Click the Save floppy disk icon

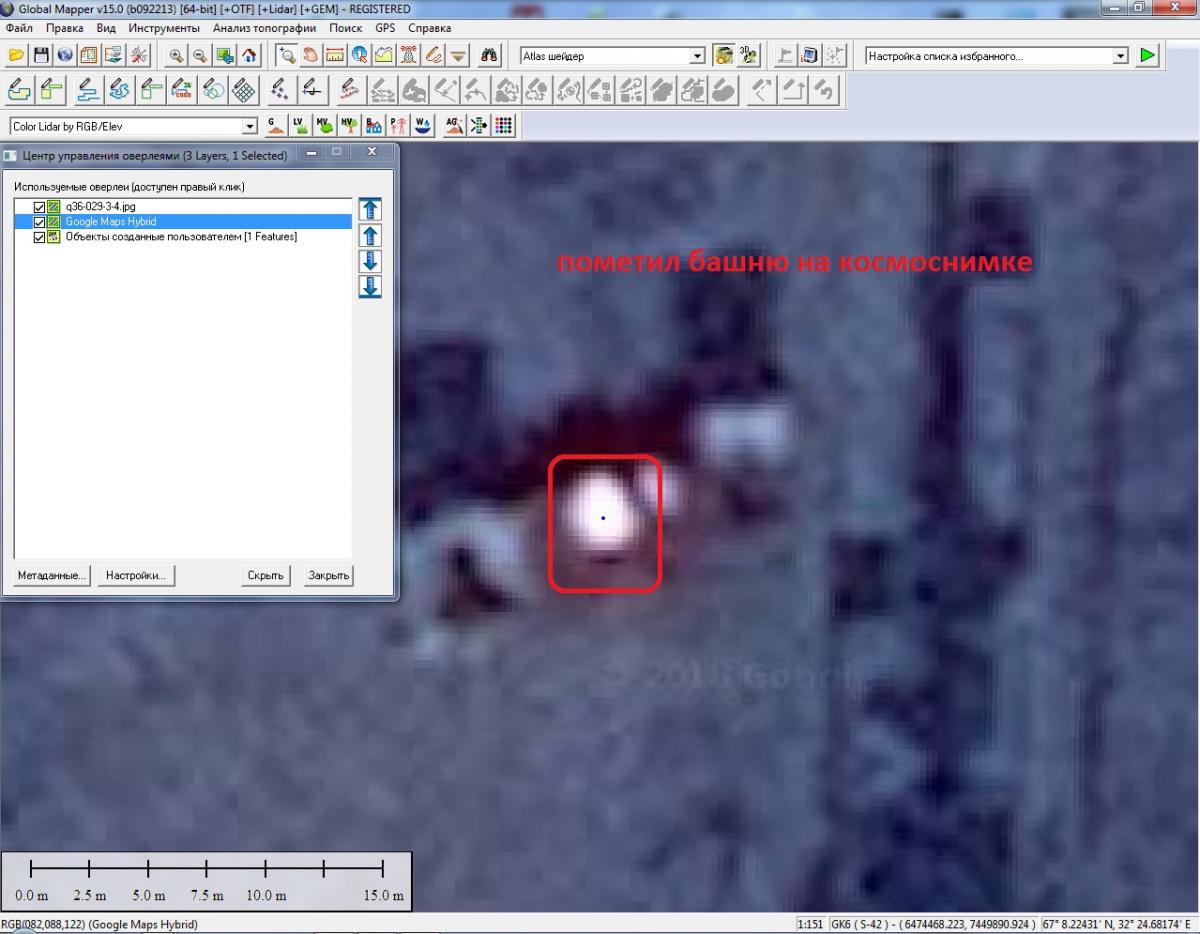pos(41,56)
